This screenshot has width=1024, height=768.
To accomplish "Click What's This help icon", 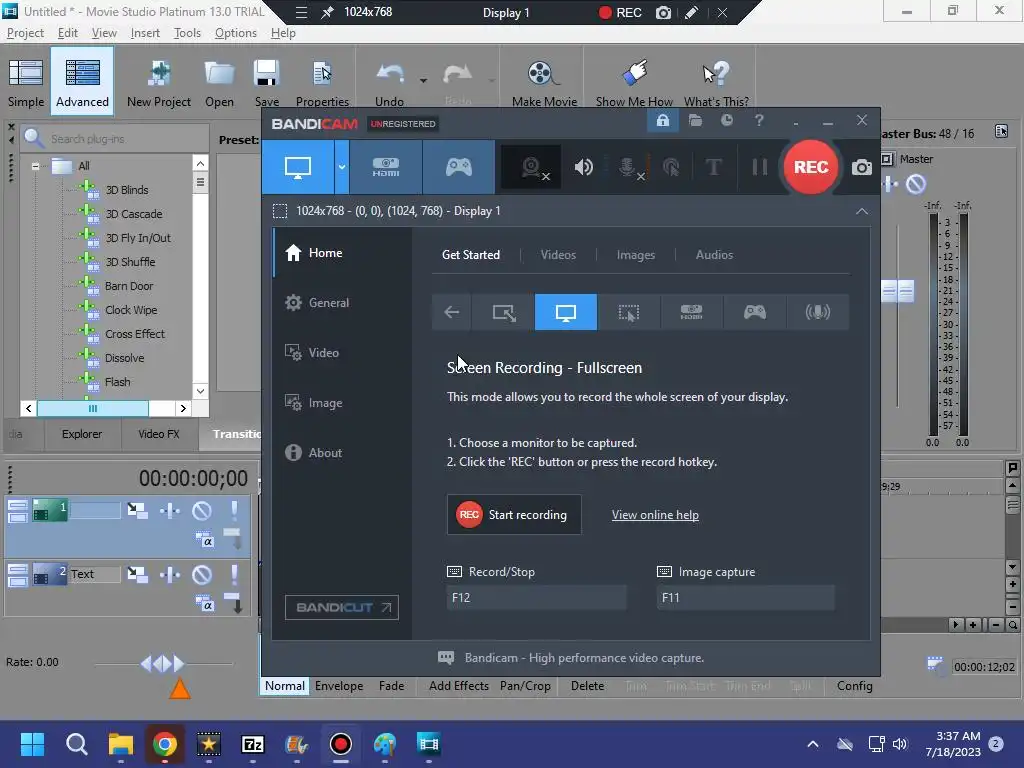I will (x=716, y=82).
